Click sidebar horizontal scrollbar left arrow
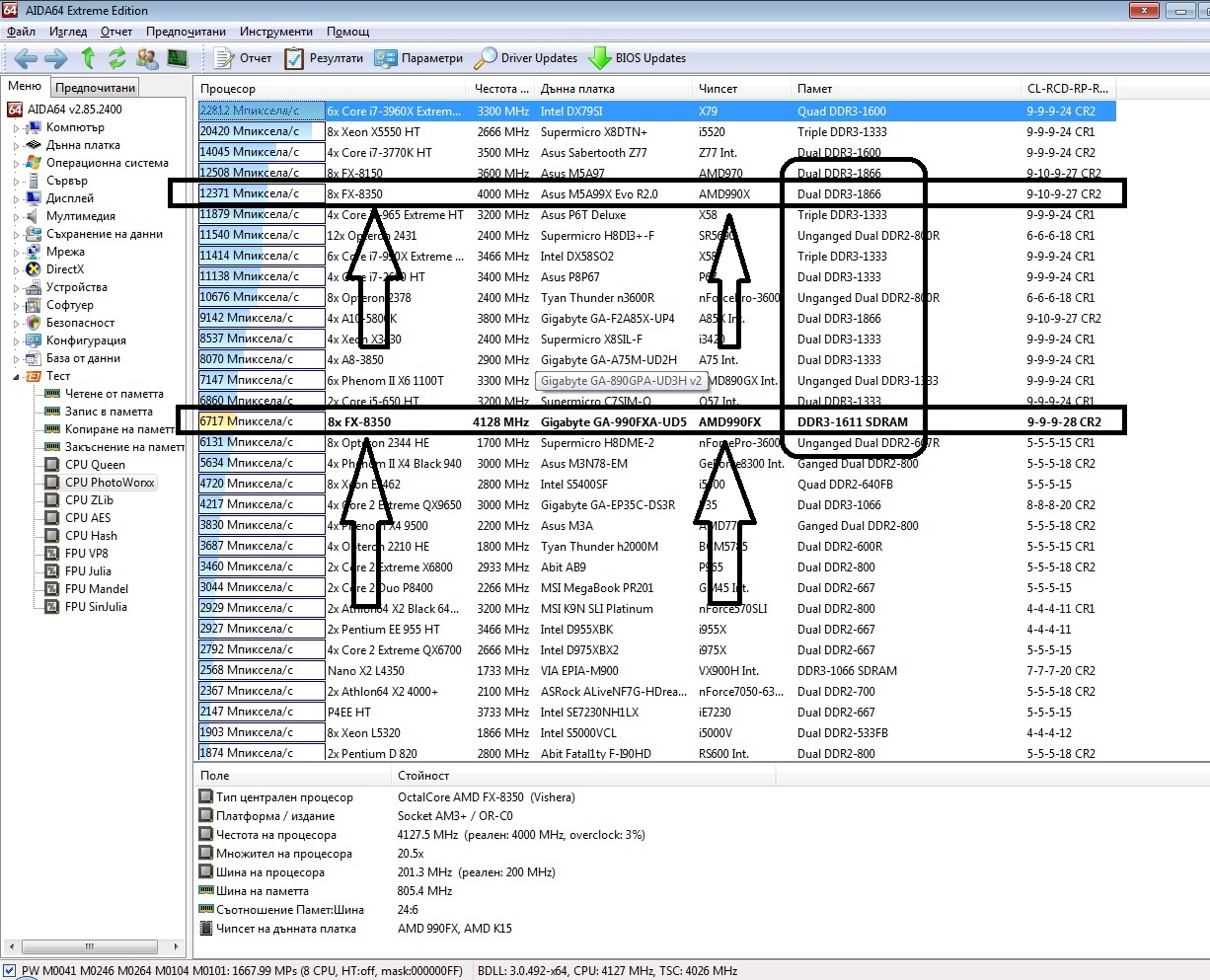1210x980 pixels. (x=11, y=947)
